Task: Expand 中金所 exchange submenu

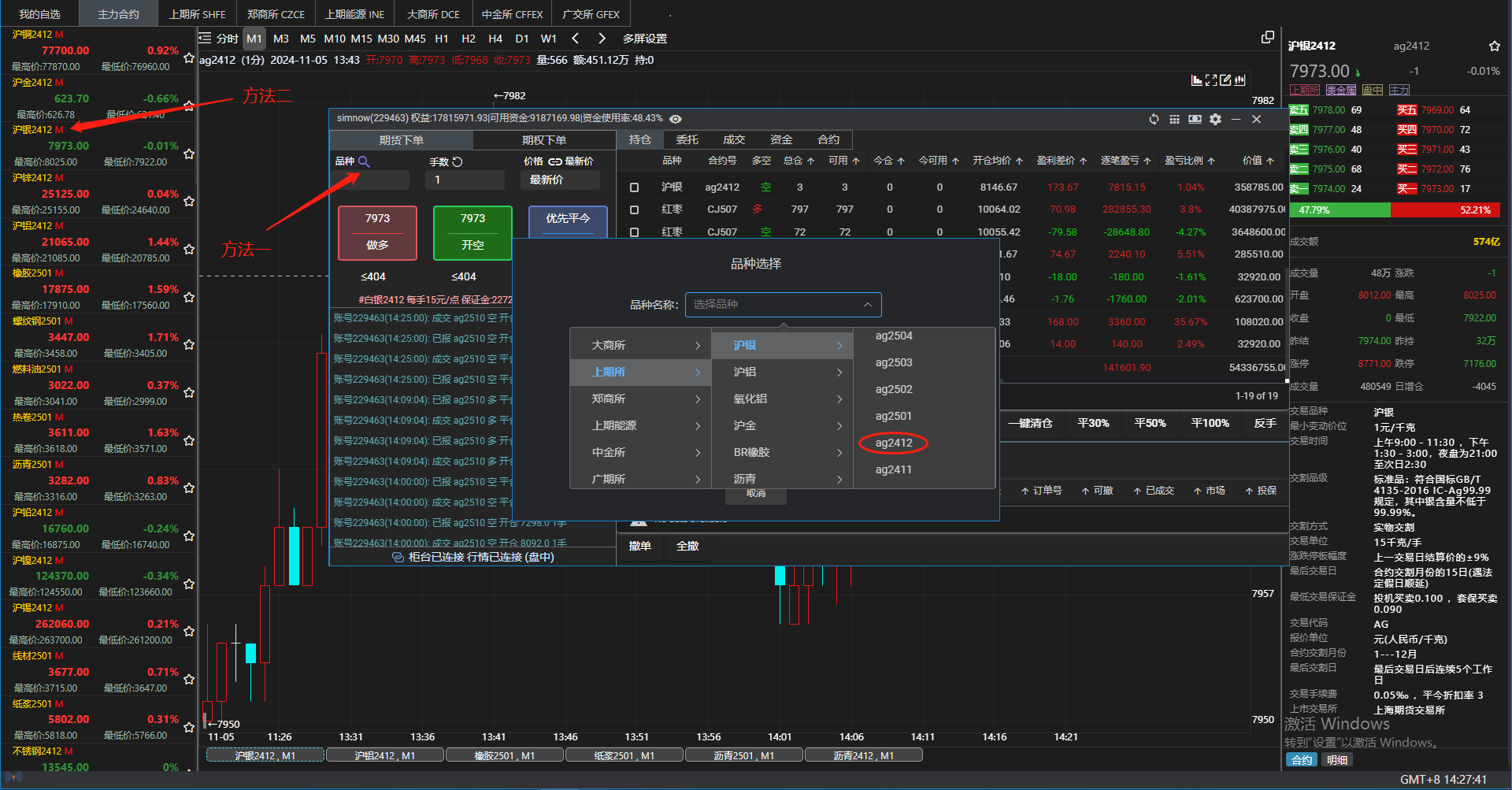Action: (x=640, y=453)
